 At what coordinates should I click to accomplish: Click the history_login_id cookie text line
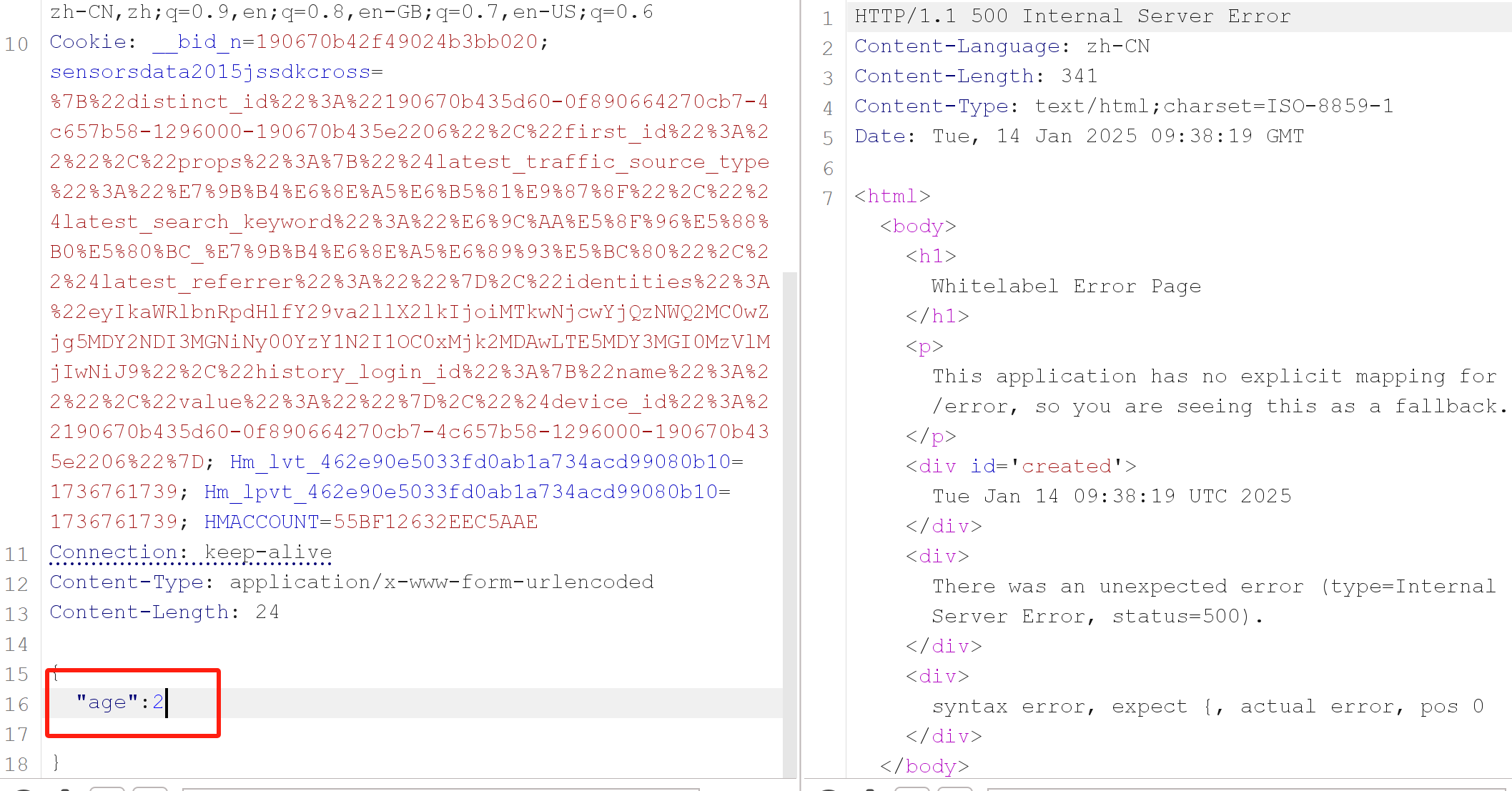[x=410, y=372]
